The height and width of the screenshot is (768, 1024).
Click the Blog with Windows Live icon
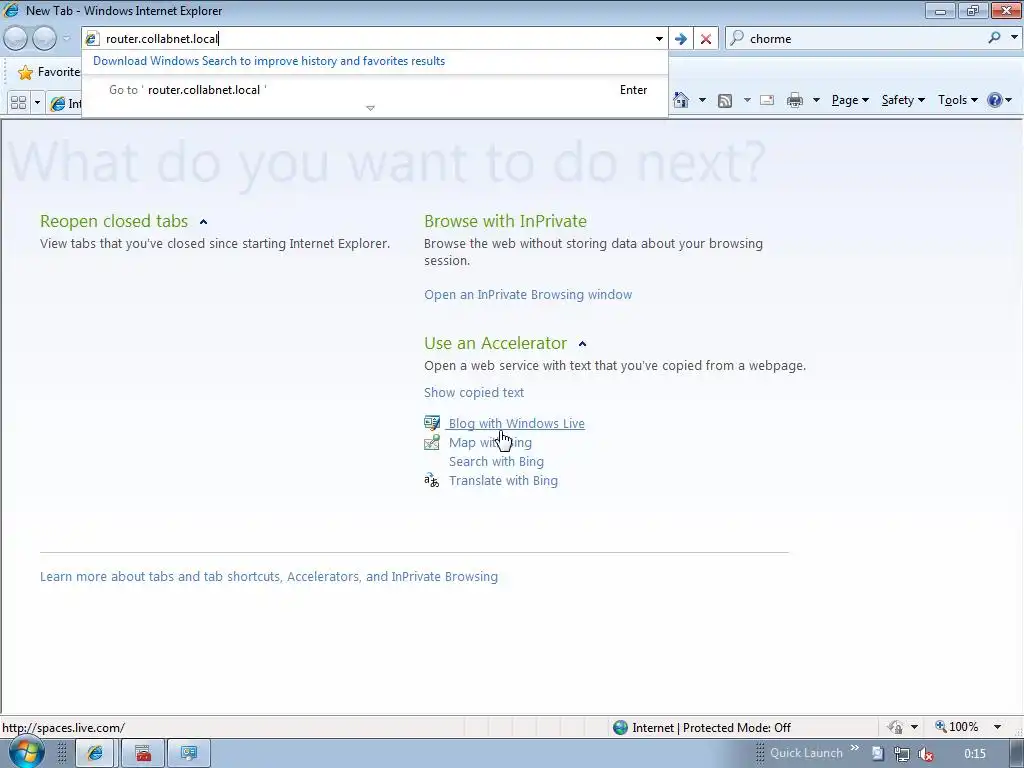(432, 423)
